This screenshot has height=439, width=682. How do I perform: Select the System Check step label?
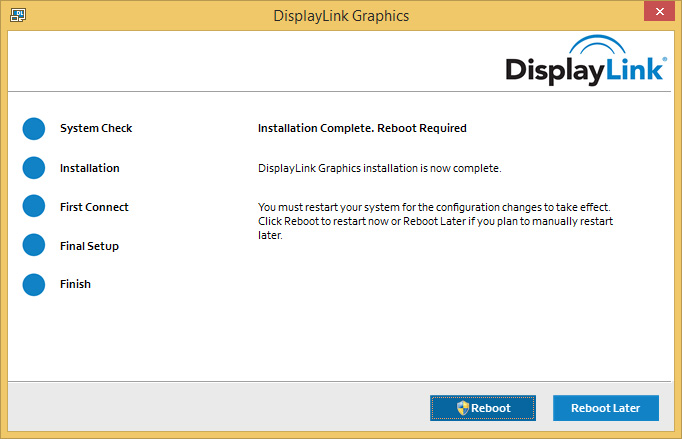[x=96, y=129]
